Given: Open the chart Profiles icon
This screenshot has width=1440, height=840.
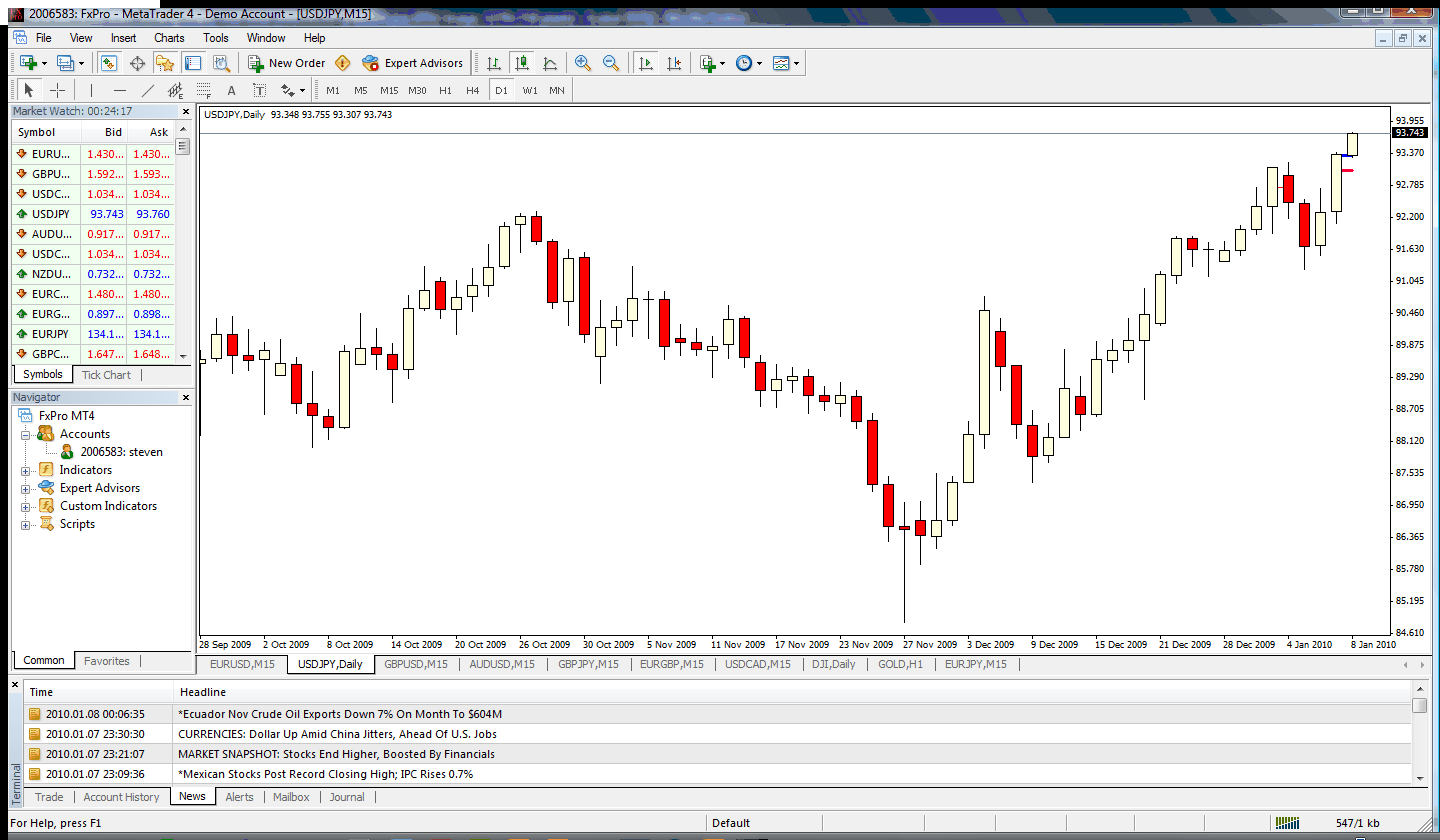Looking at the screenshot, I should coord(65,63).
